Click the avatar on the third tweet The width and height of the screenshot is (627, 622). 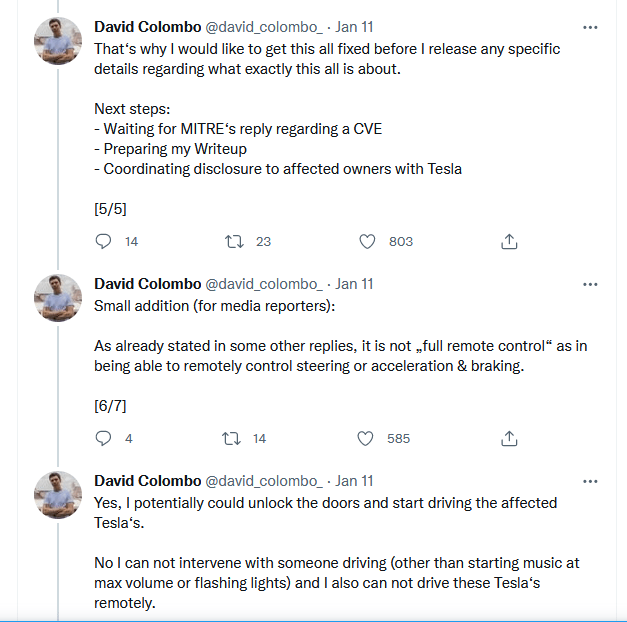tap(58, 495)
